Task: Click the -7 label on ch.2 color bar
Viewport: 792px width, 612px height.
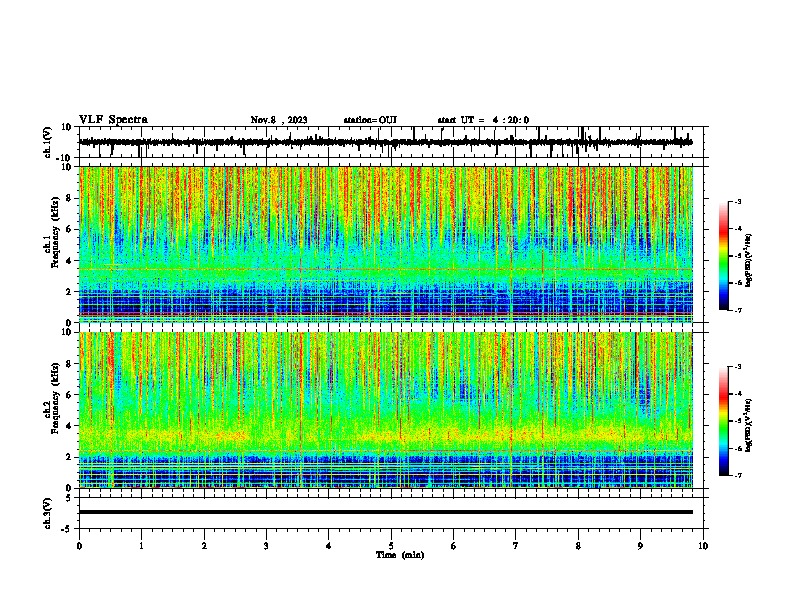Action: pos(737,475)
